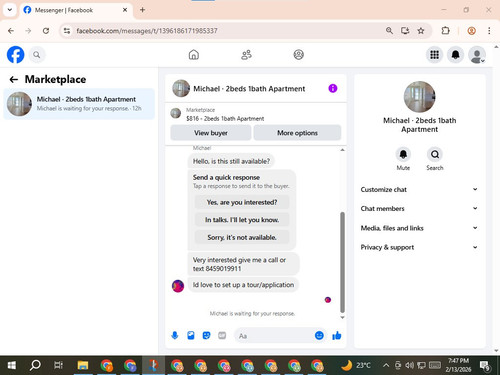Reload the page with refresh icon
The image size is (500, 375).
pyautogui.click(x=46, y=31)
